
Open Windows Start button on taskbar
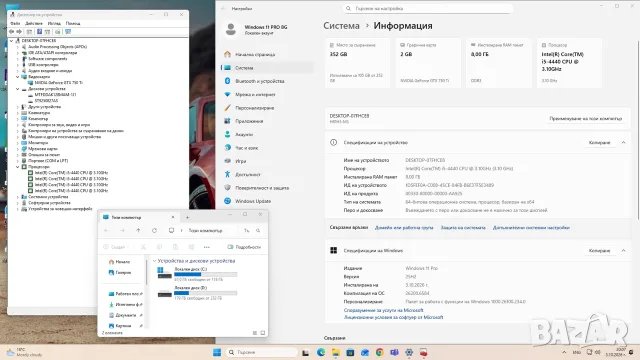pyautogui.click(x=217, y=352)
